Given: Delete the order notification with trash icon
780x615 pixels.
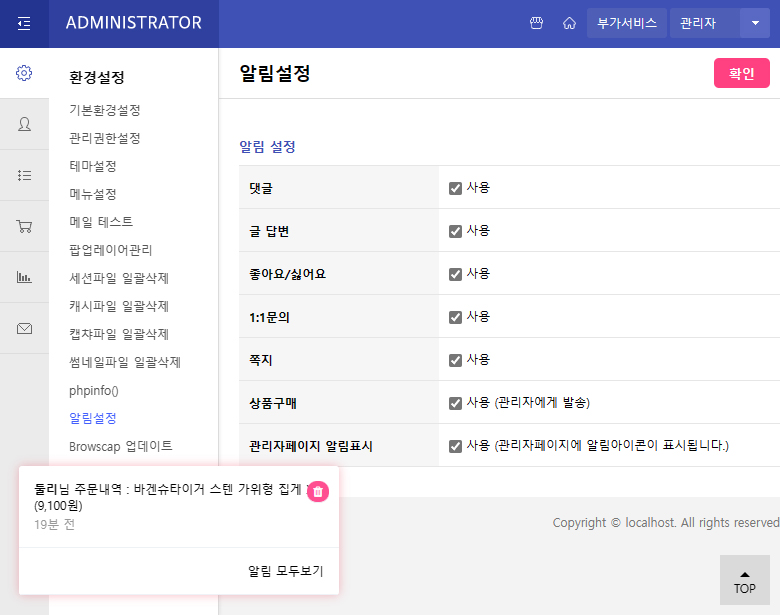Looking at the screenshot, I should click(x=318, y=491).
